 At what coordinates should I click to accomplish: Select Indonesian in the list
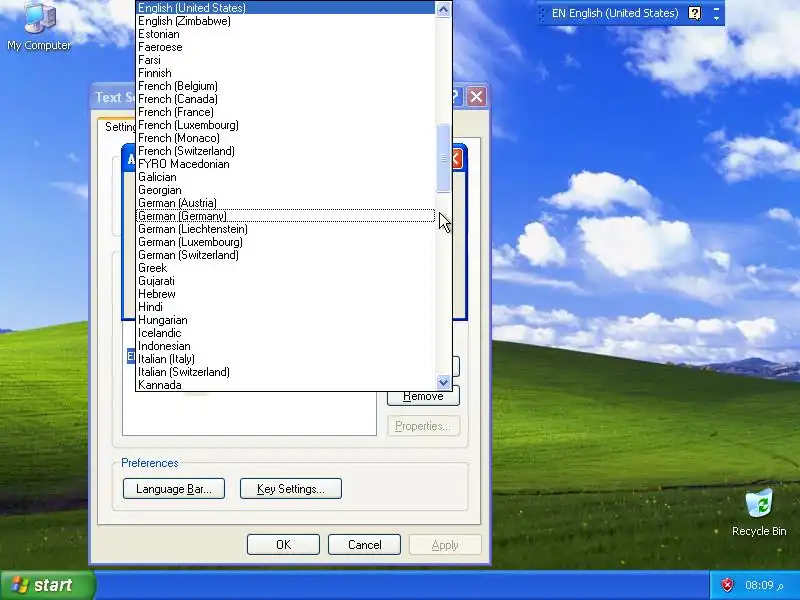click(x=286, y=346)
